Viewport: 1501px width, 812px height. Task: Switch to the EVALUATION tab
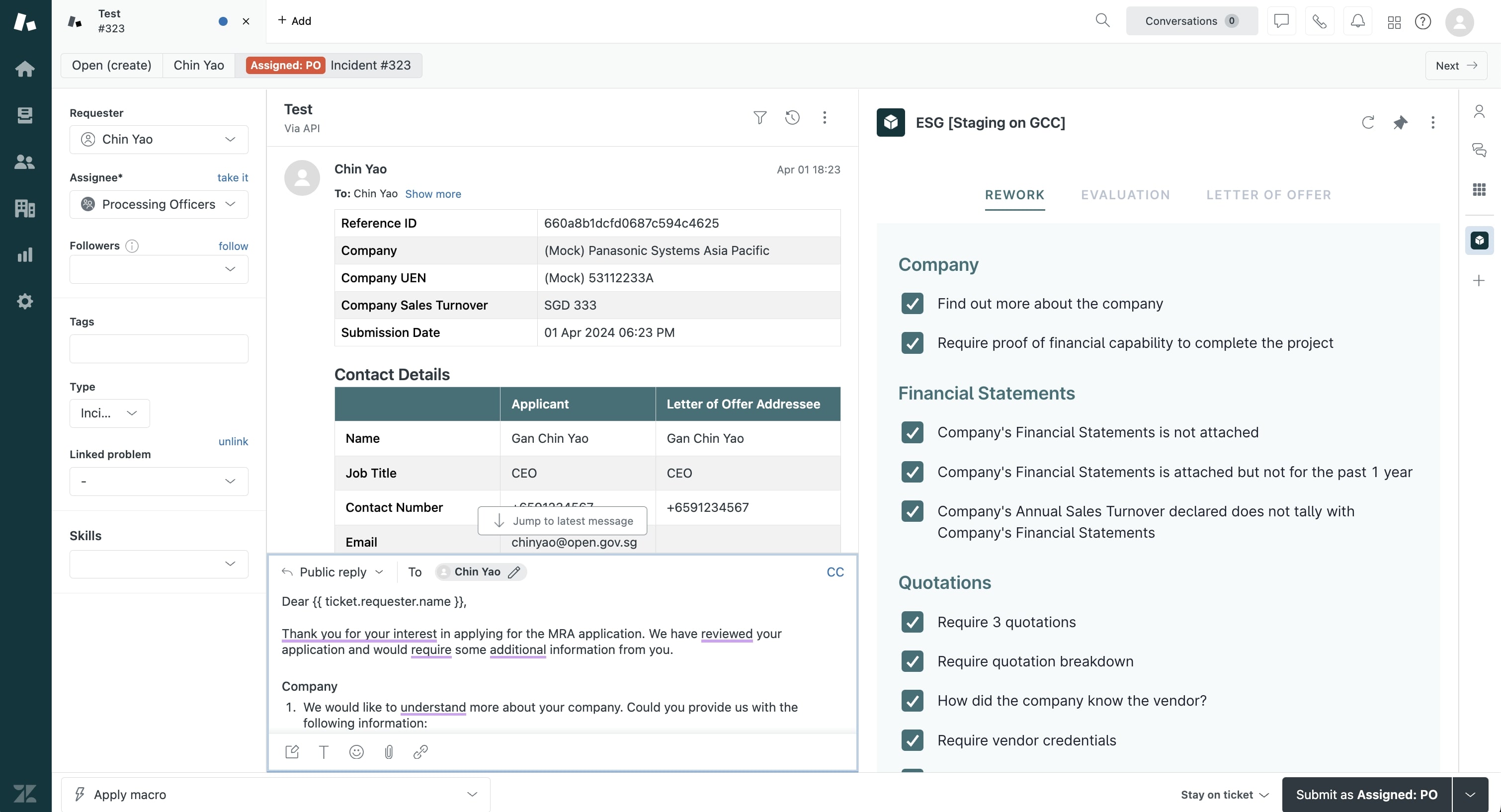(1126, 195)
